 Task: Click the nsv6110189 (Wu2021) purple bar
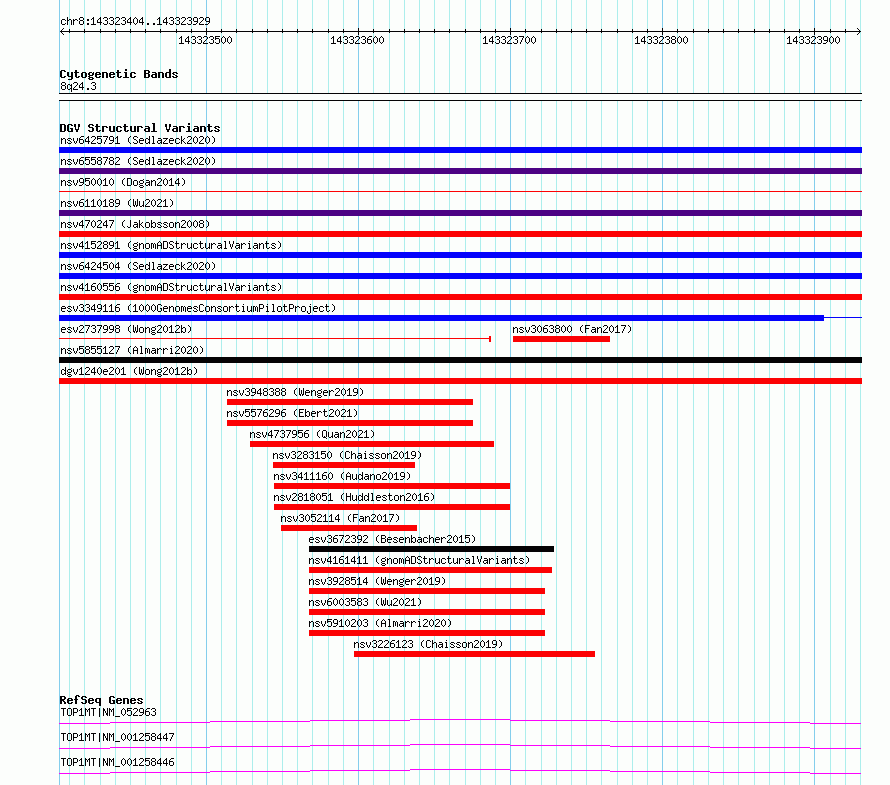[460, 213]
